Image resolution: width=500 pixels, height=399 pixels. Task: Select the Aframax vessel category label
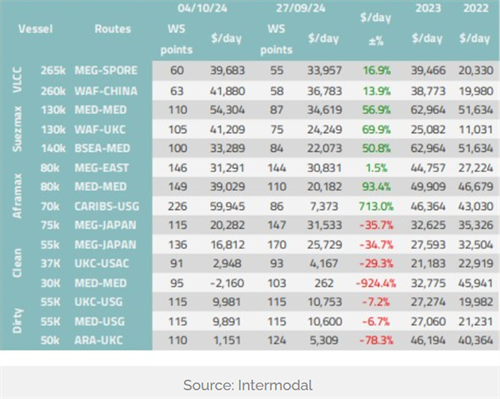[17, 196]
